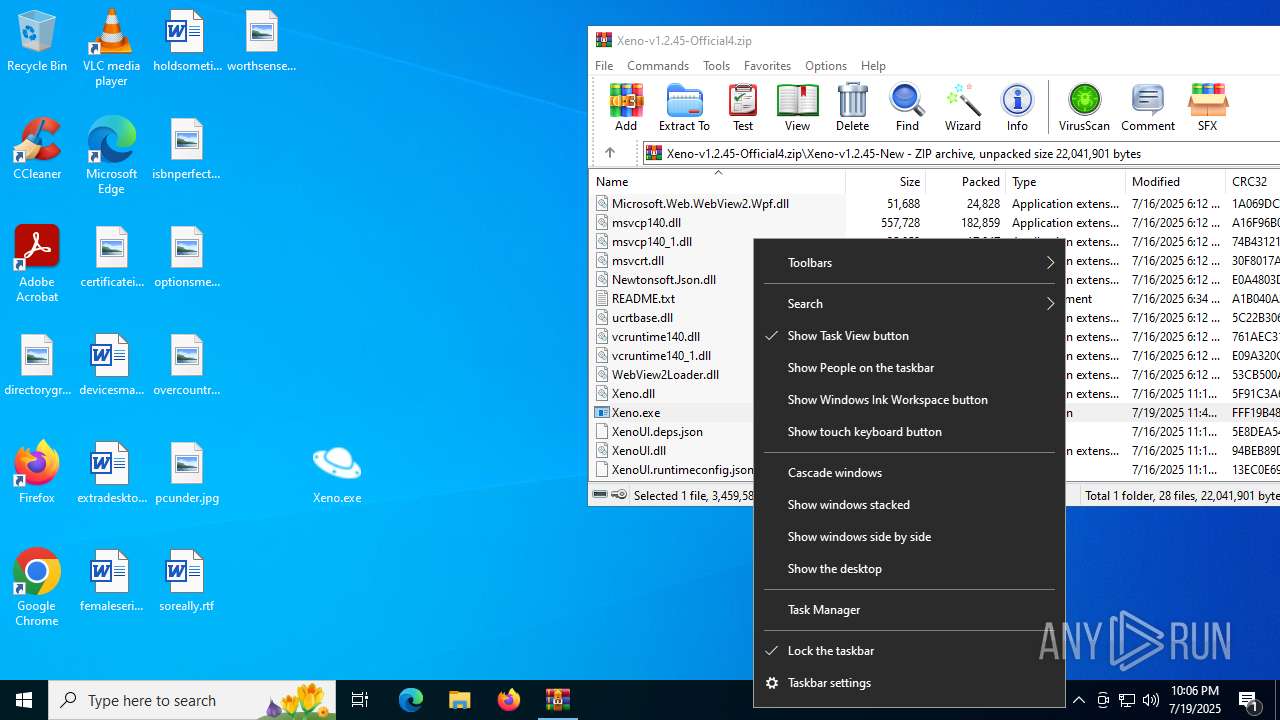Select Google Chrome desktop icon

click(x=37, y=588)
